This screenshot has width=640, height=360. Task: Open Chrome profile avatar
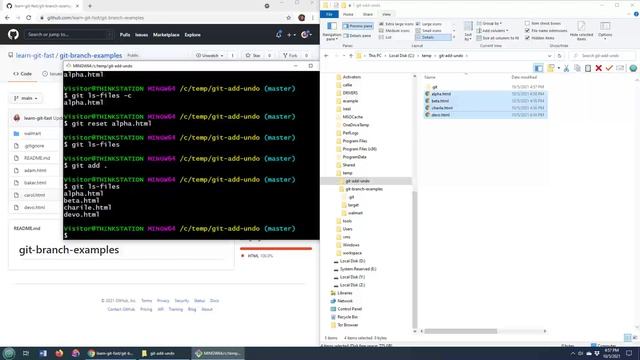coord(302,18)
